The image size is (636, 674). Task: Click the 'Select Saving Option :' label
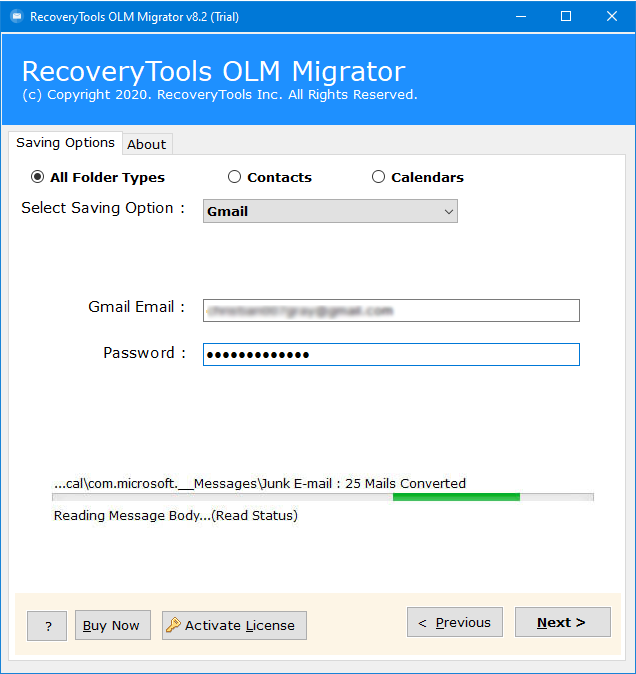[x=103, y=208]
